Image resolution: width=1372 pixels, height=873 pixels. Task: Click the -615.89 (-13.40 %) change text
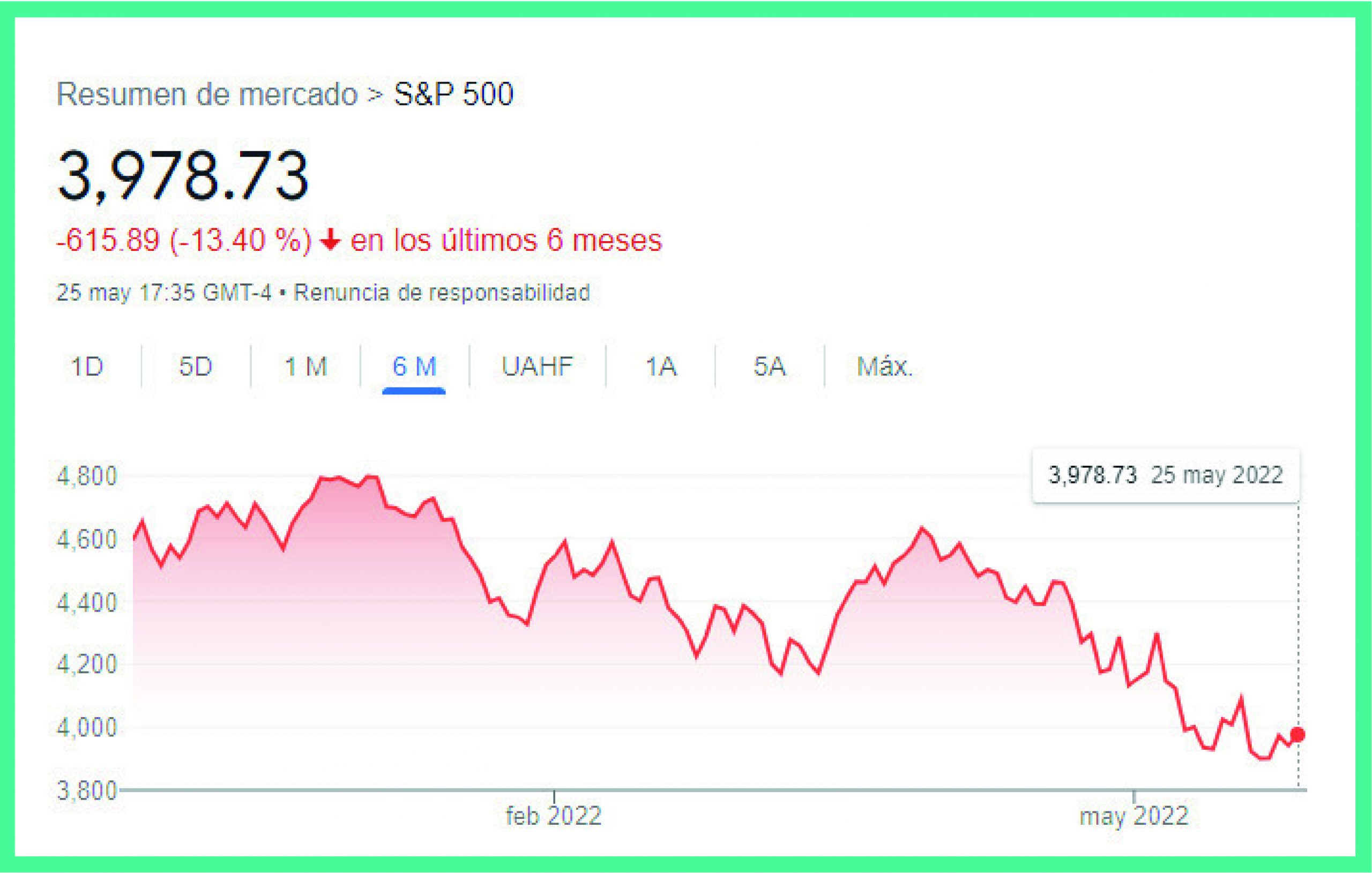coord(183,241)
